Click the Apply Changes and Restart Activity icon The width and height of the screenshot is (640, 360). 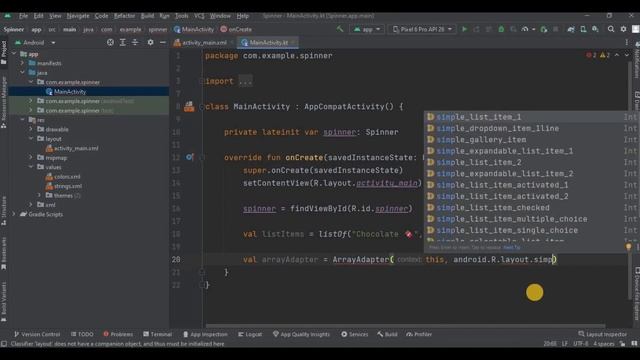[476, 29]
